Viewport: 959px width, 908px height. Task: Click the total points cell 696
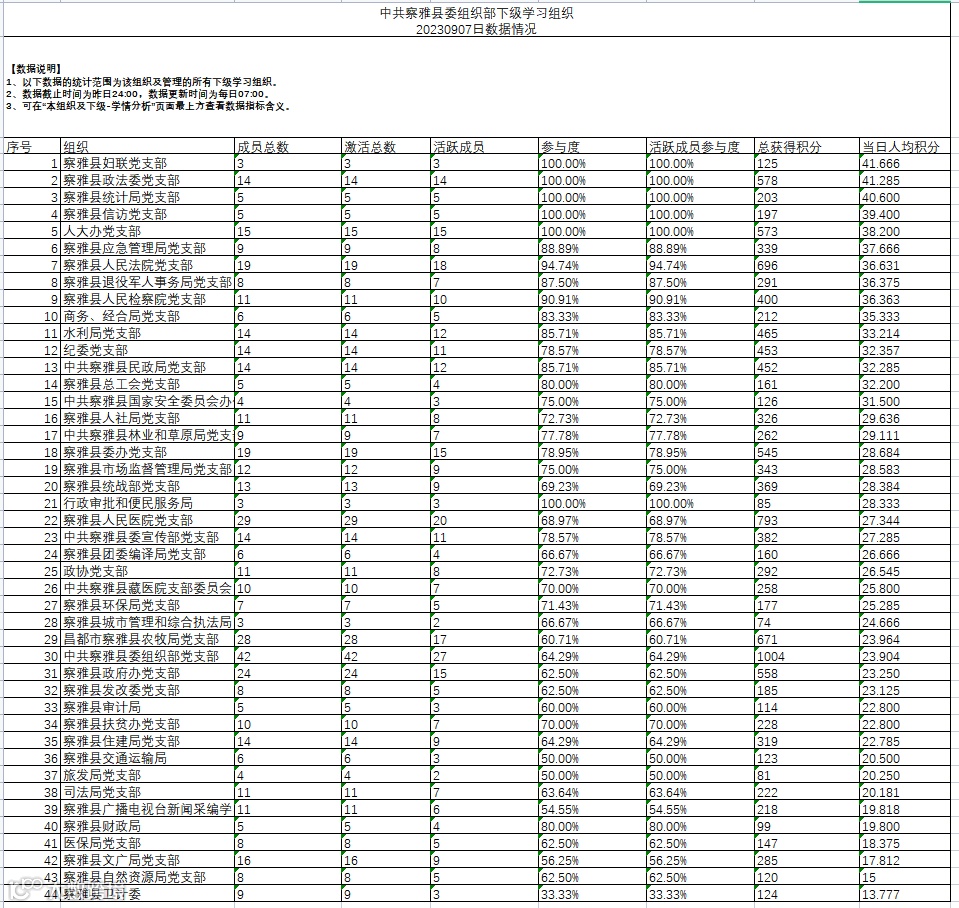[x=807, y=265]
